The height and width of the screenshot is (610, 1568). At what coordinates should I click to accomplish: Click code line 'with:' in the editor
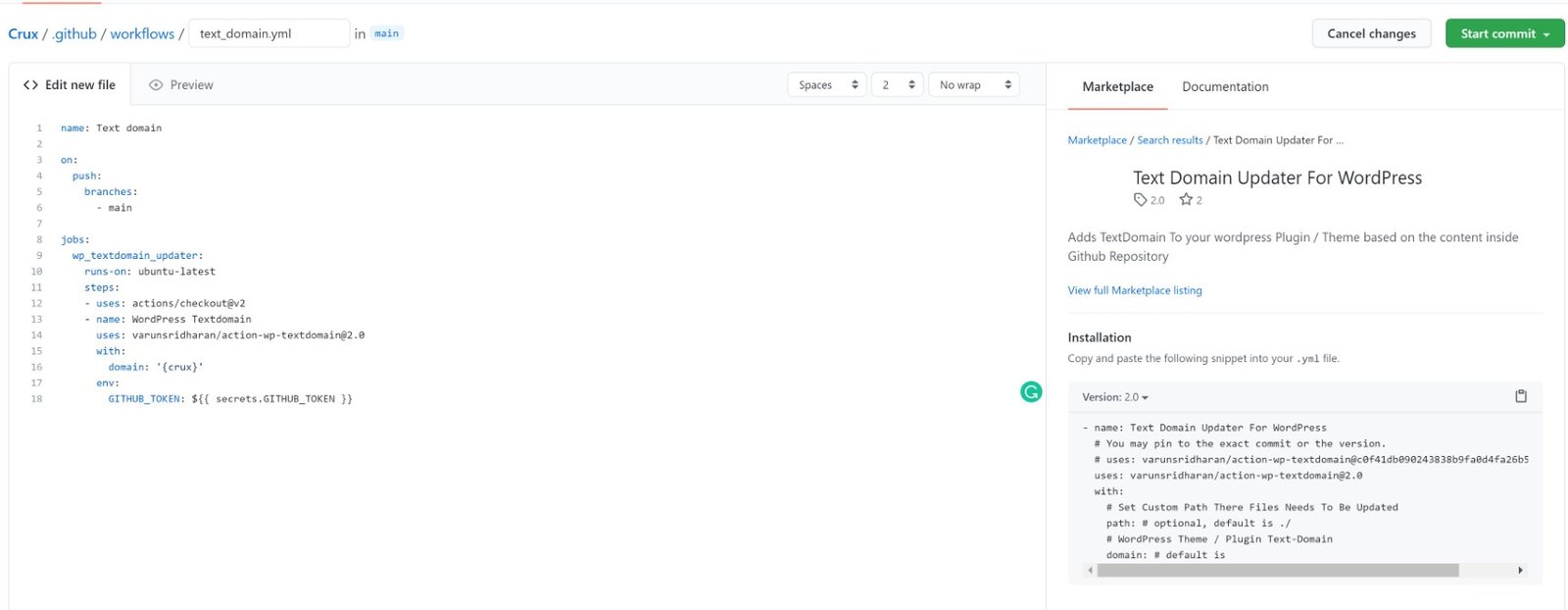pyautogui.click(x=110, y=352)
